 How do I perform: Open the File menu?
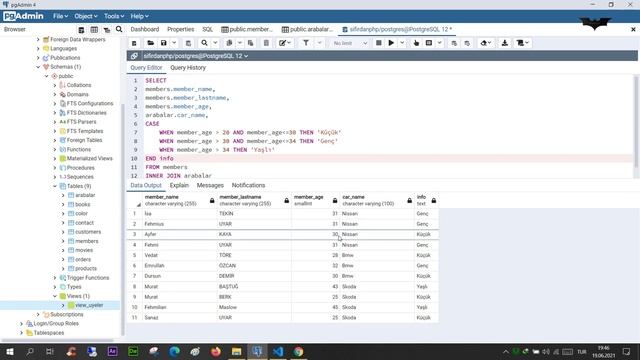point(60,16)
